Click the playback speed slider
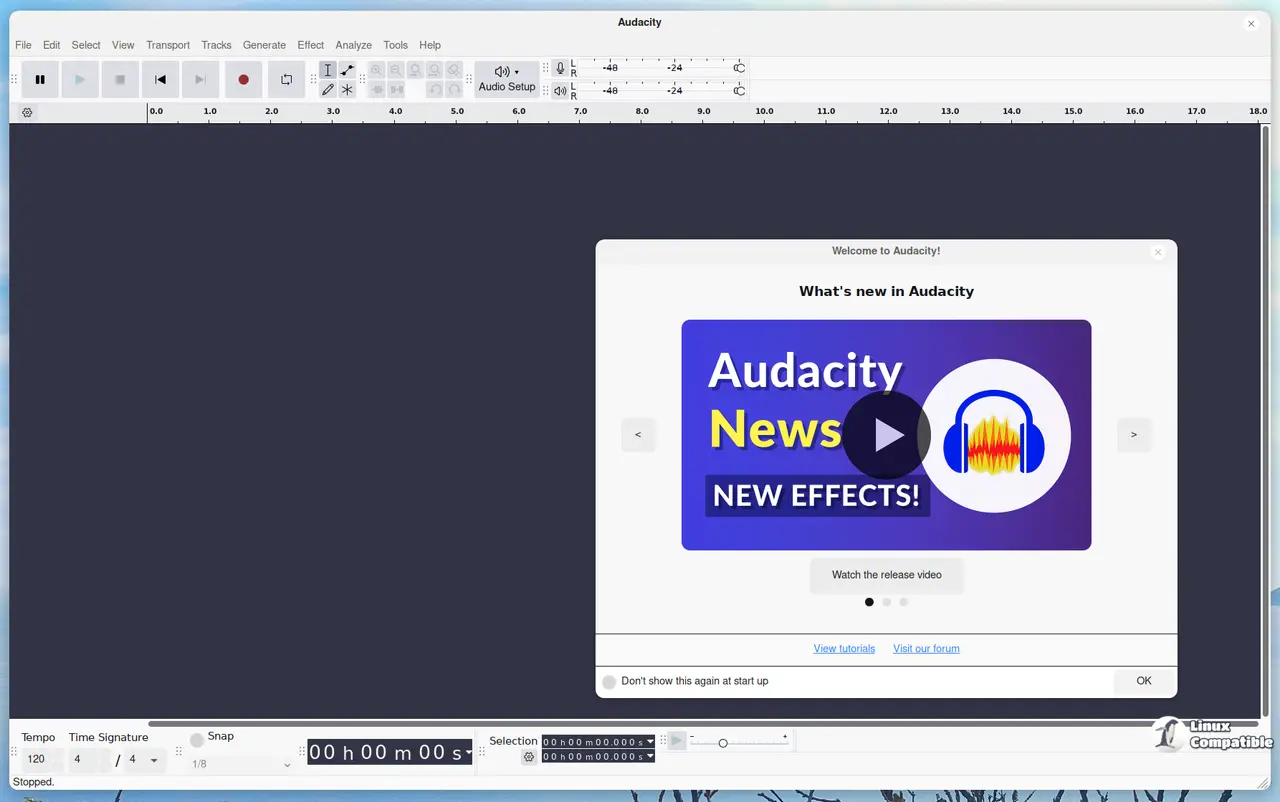 pyautogui.click(x=723, y=743)
